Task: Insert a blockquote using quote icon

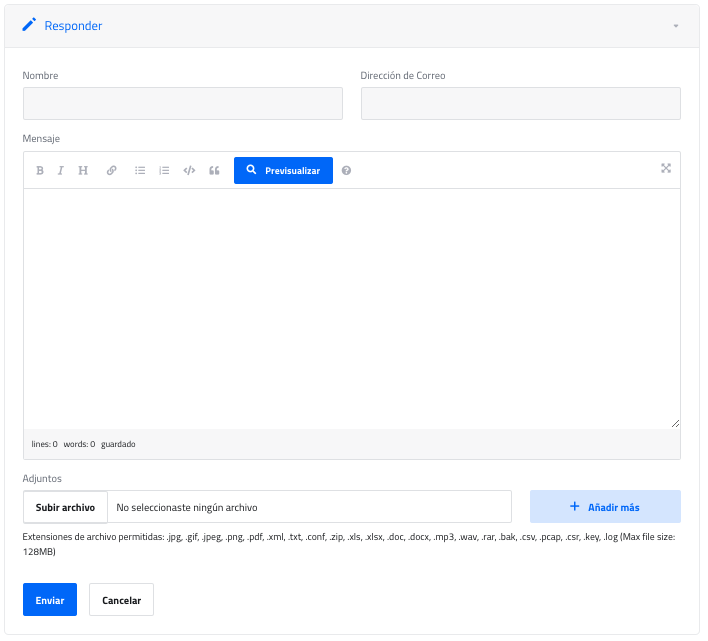Action: click(214, 171)
